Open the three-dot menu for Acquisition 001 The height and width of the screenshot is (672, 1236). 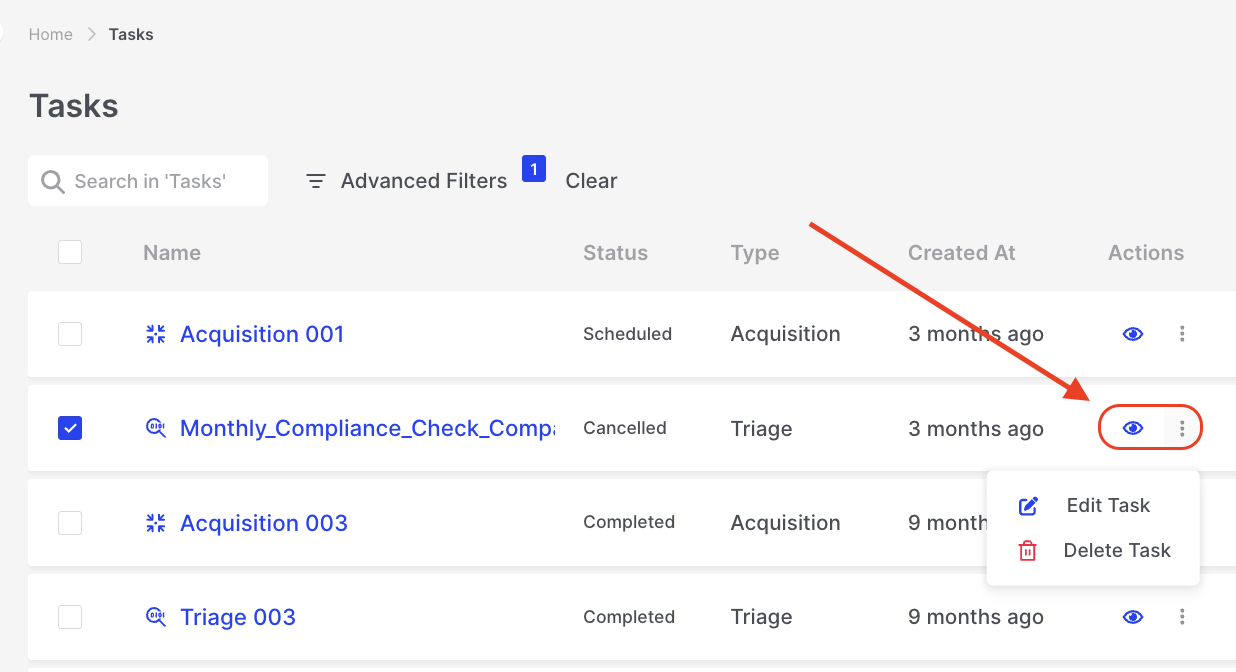click(x=1182, y=334)
